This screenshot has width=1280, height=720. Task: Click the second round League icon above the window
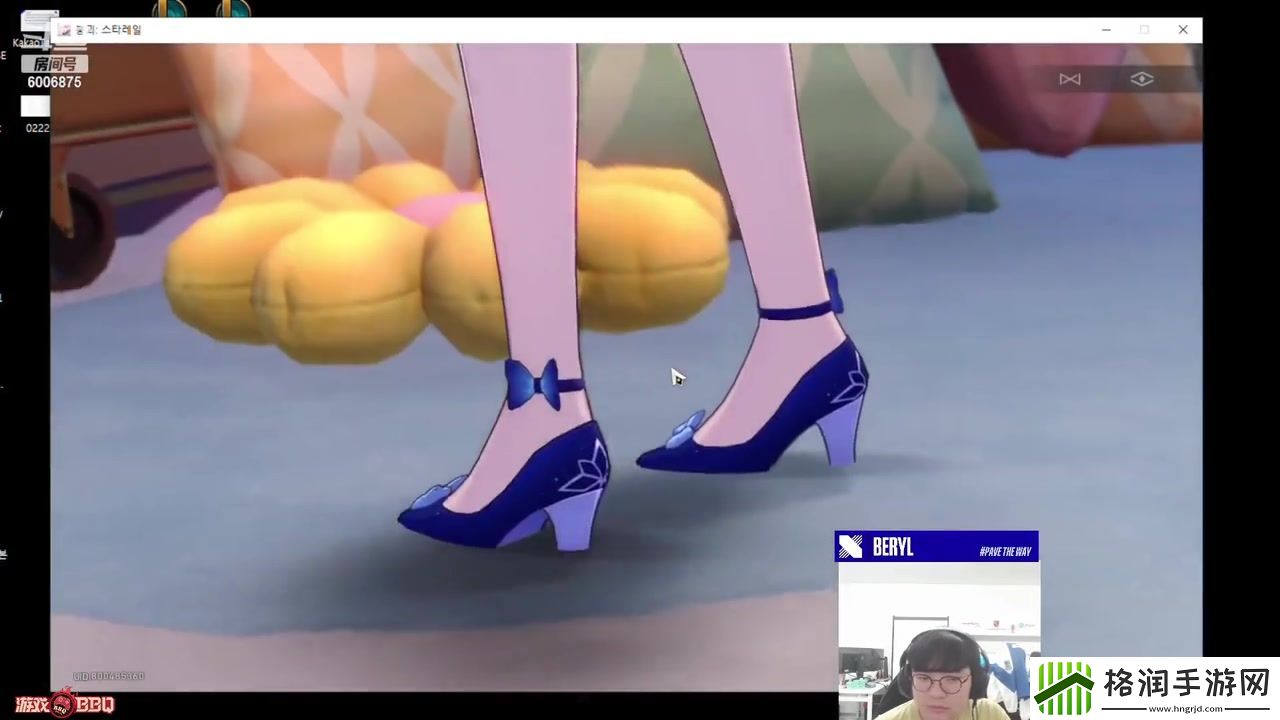pos(233,9)
